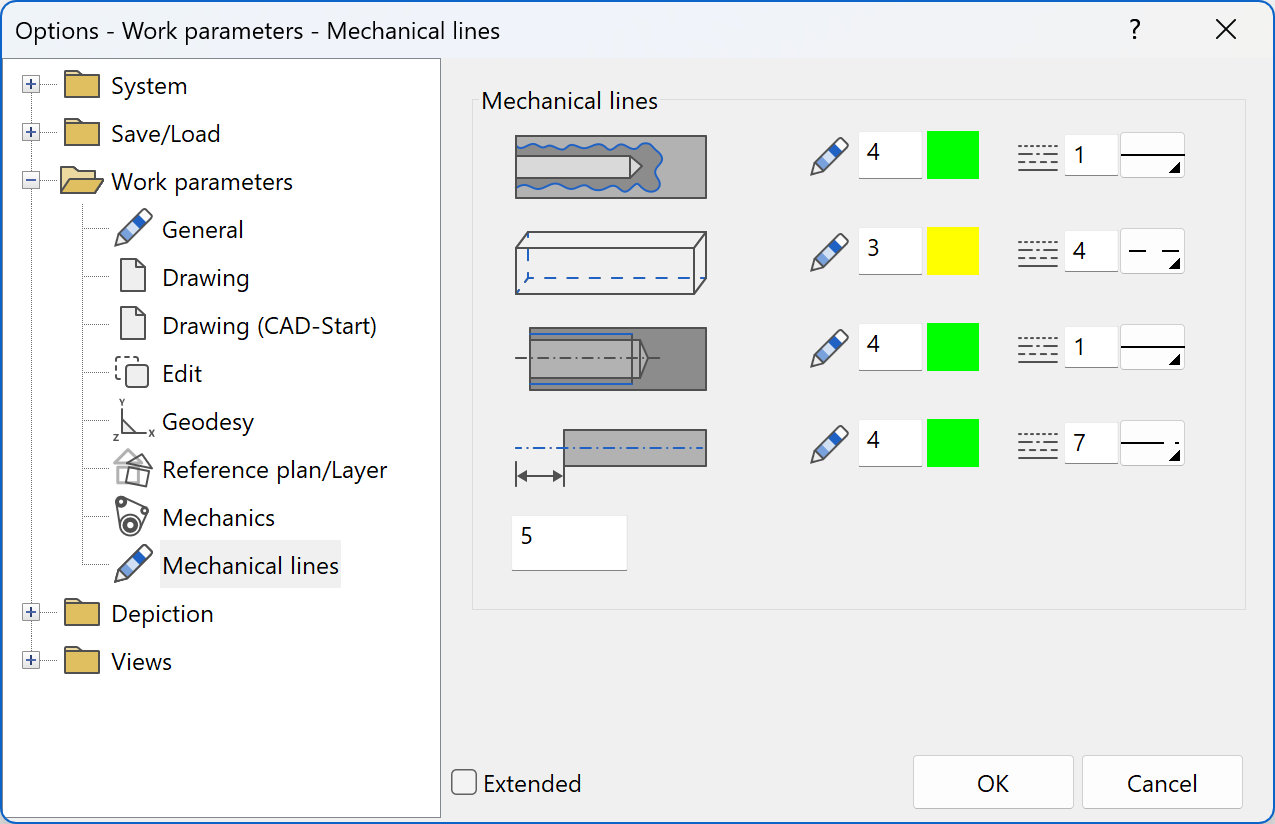This screenshot has width=1275, height=824.
Task: Click the pencil icon beside the fourth row
Action: [828, 443]
